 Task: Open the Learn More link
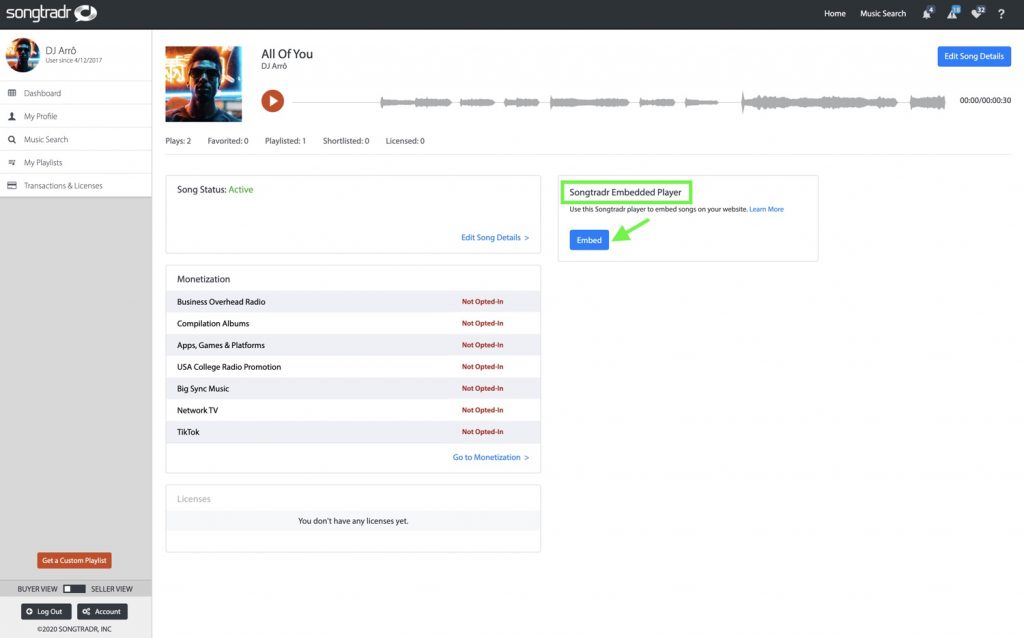point(766,209)
